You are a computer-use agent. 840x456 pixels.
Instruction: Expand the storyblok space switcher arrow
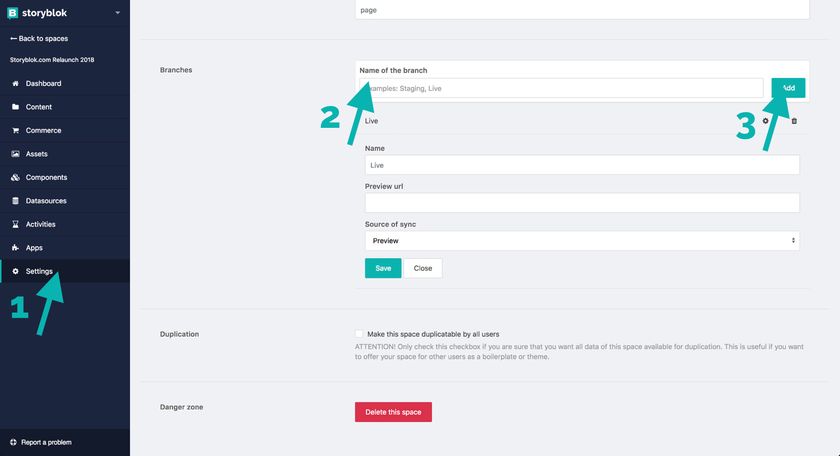(x=117, y=13)
